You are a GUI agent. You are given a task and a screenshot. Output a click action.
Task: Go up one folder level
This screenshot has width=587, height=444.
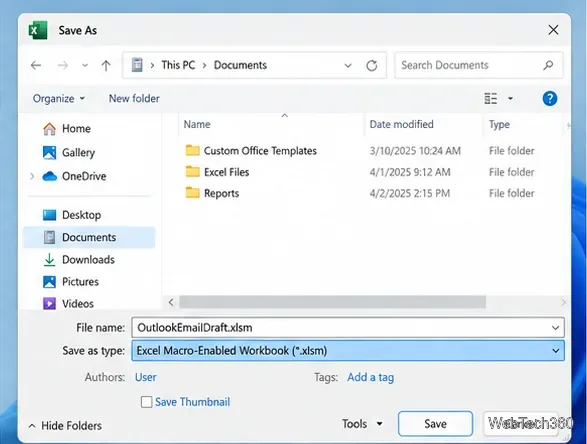(x=106, y=66)
